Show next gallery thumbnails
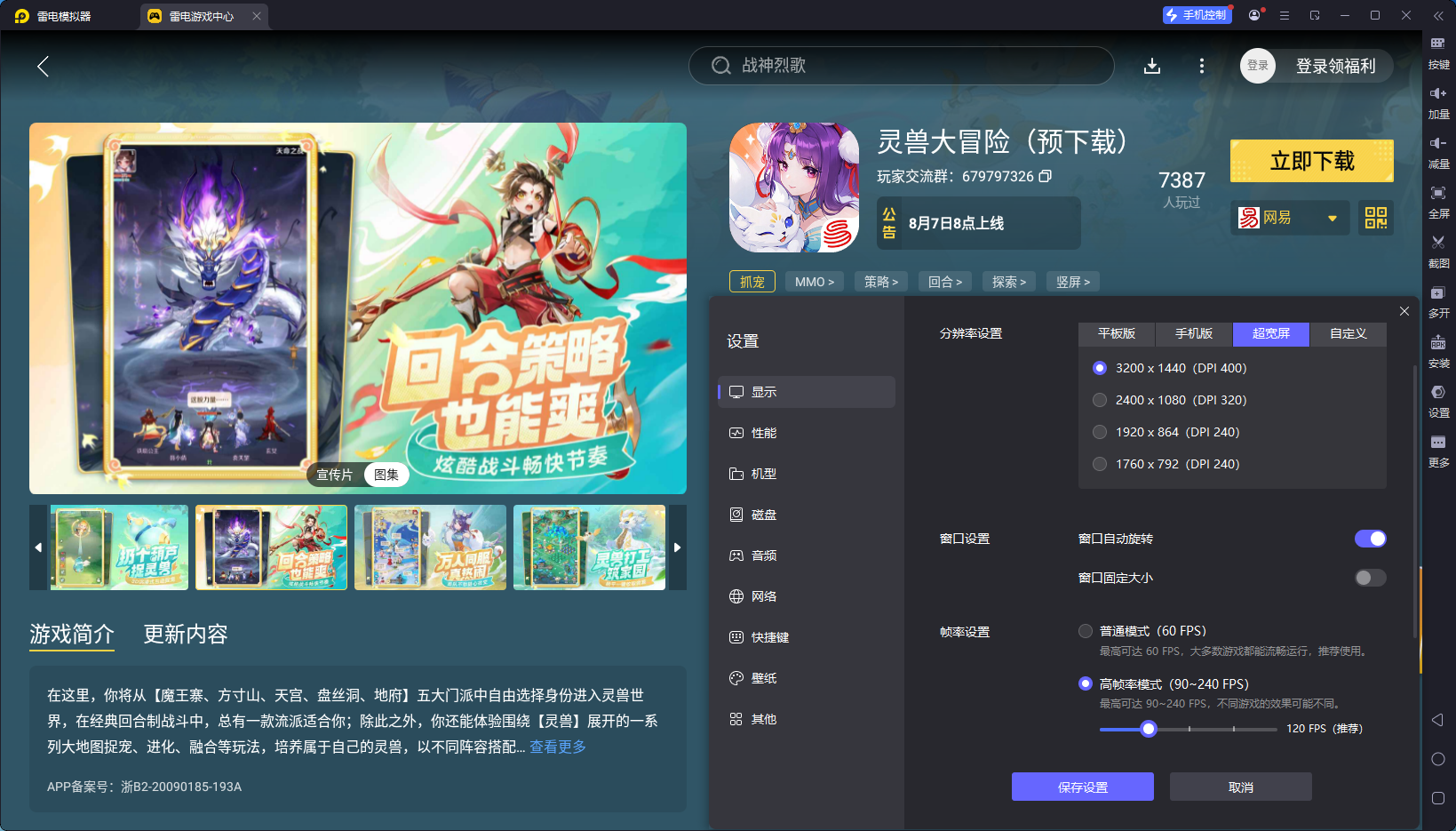This screenshot has height=831, width=1456. (678, 547)
